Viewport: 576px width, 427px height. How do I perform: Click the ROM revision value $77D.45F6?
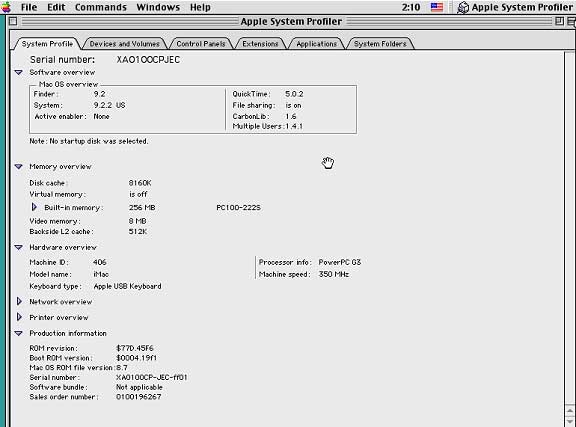[x=135, y=348]
